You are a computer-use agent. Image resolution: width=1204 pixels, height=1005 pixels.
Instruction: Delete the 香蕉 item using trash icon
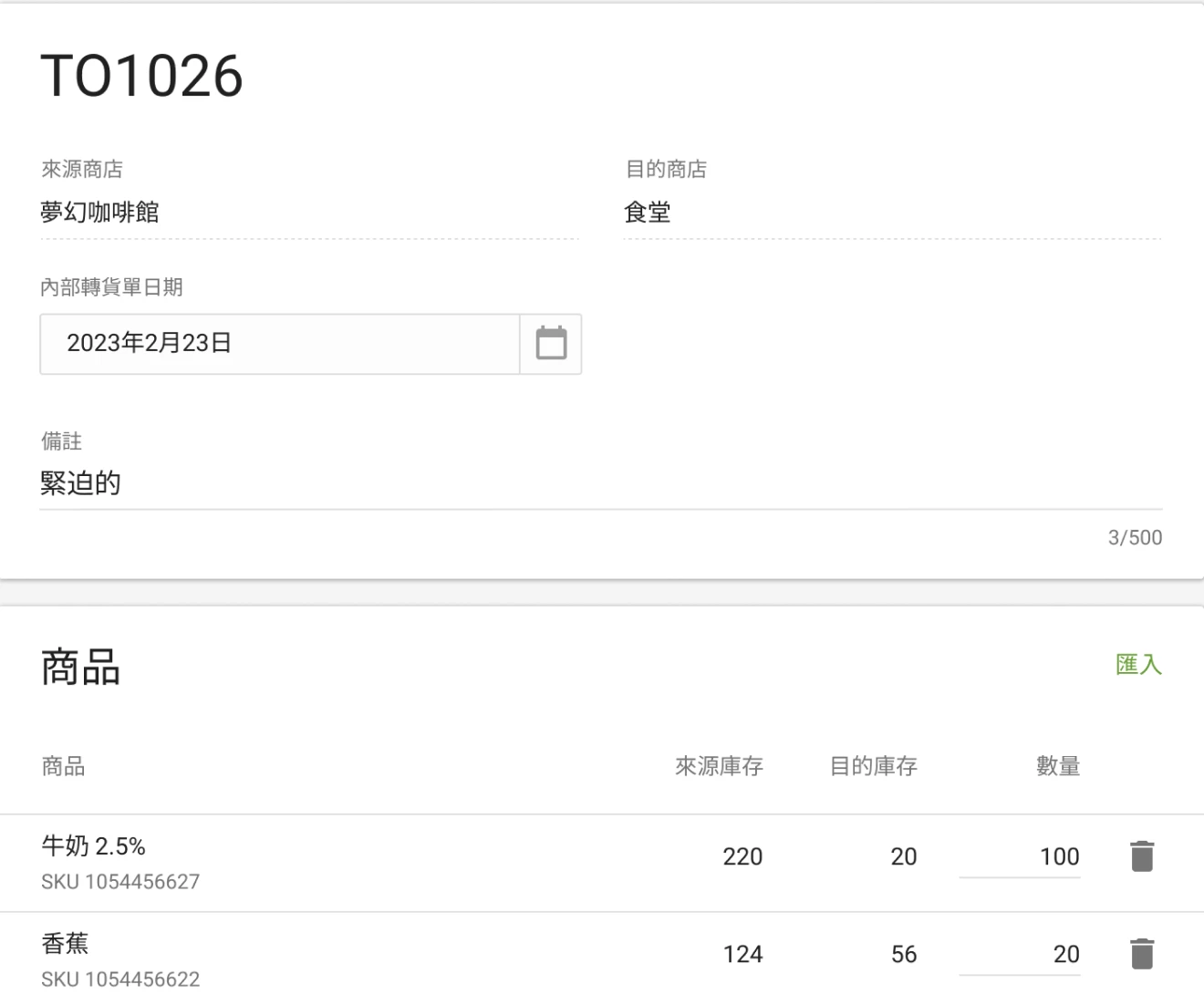pyautogui.click(x=1140, y=956)
